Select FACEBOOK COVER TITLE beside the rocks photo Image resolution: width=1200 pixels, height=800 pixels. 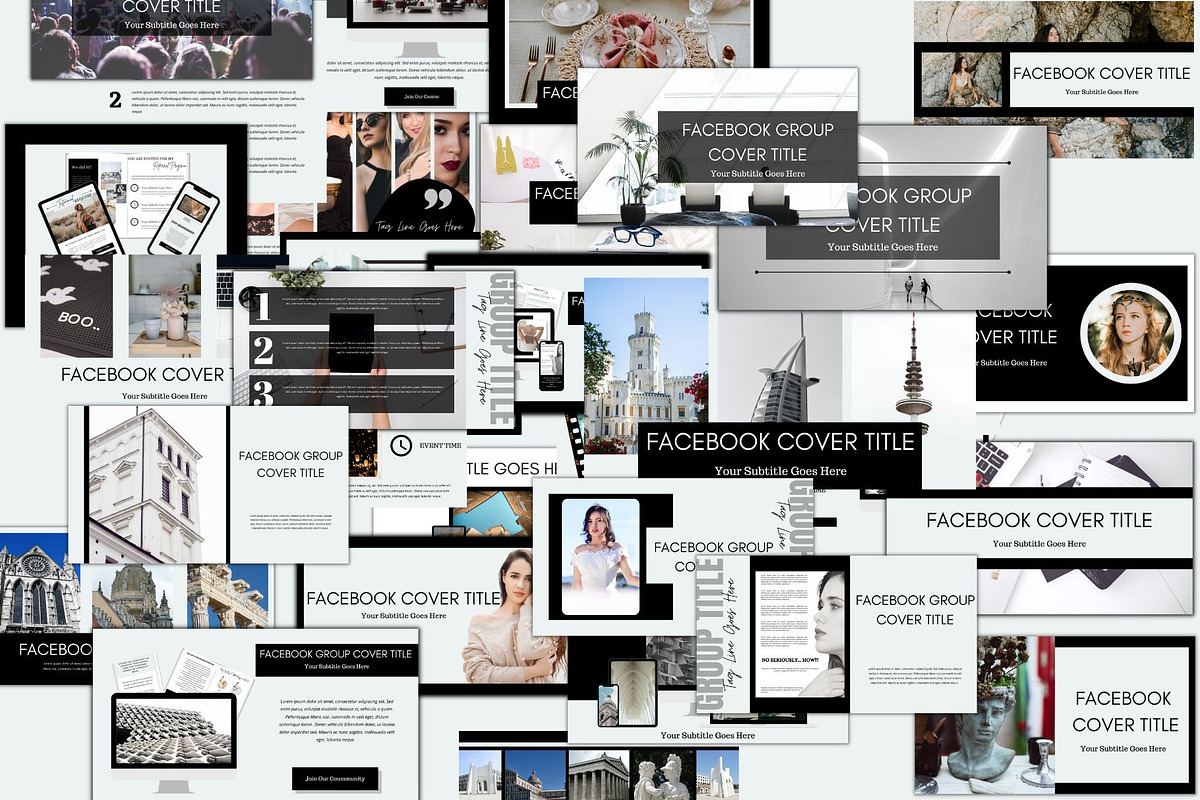point(1102,73)
